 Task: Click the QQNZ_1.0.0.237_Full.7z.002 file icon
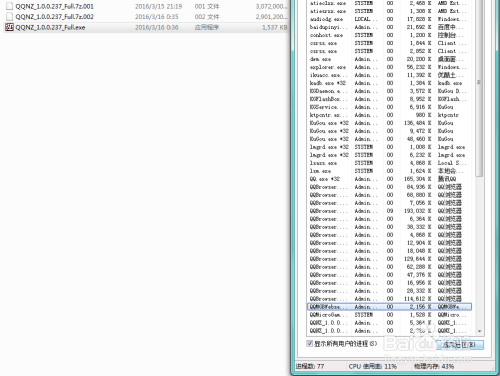pos(10,17)
